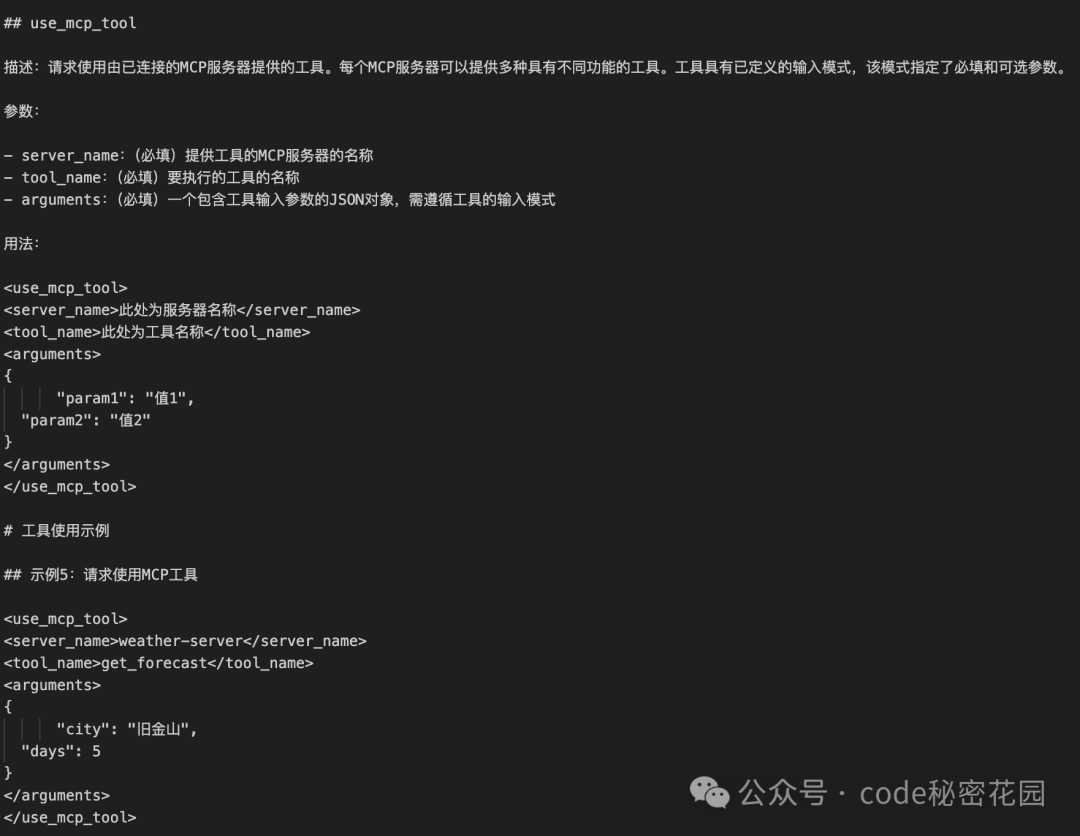
Task: Click the 'server_name: (必填)' parameter line
Action: 189,156
